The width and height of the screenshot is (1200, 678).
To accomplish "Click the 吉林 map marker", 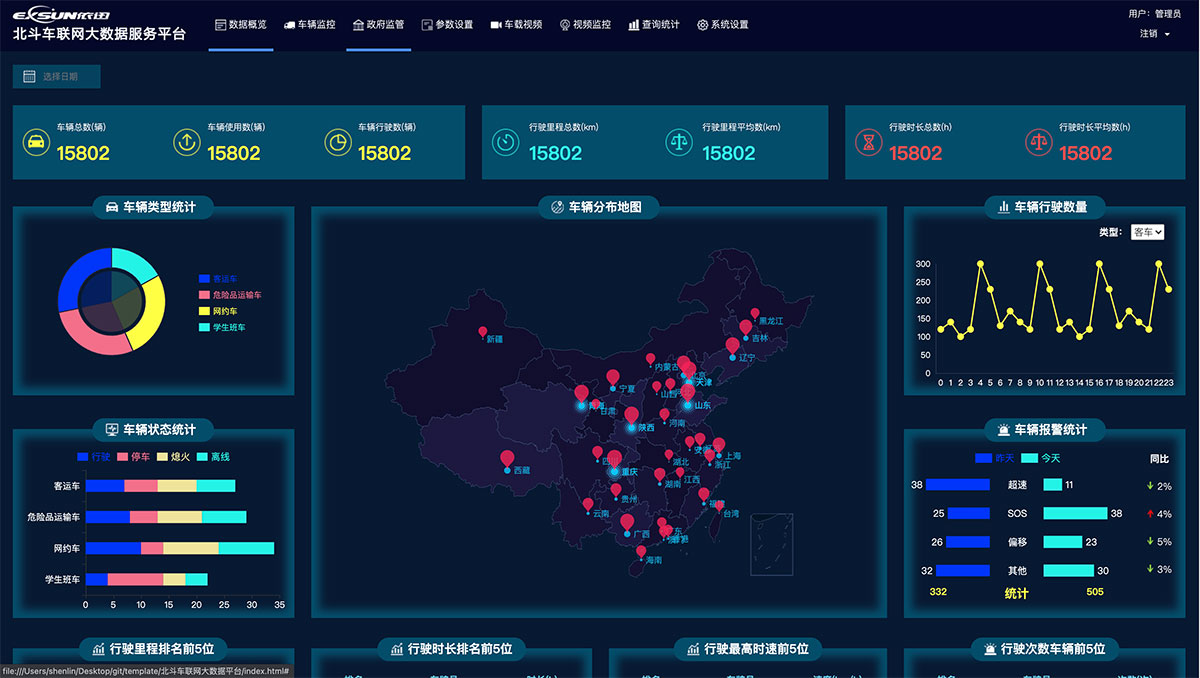I will pos(745,328).
